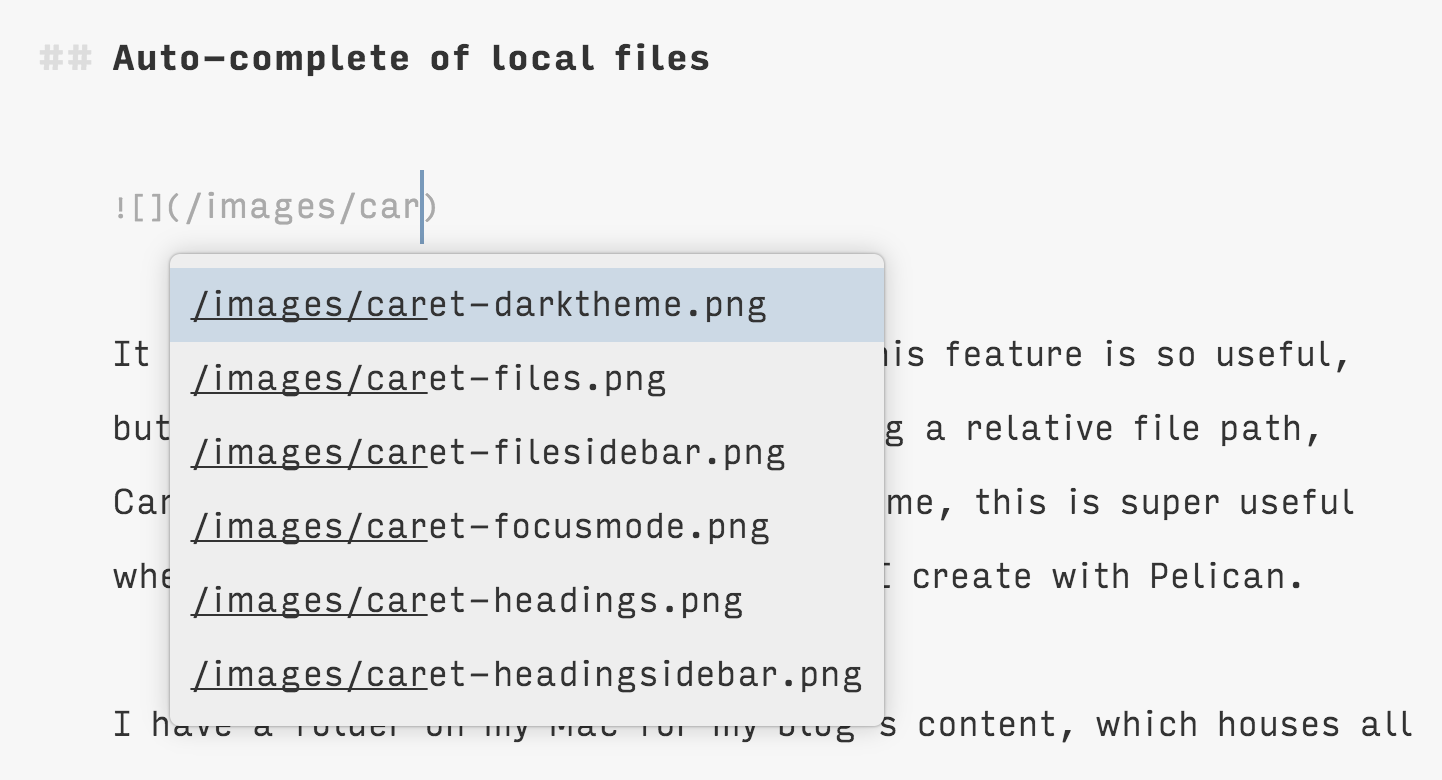Image resolution: width=1442 pixels, height=780 pixels.
Task: Click the closing parenthesis of the image link
Action: (x=431, y=208)
